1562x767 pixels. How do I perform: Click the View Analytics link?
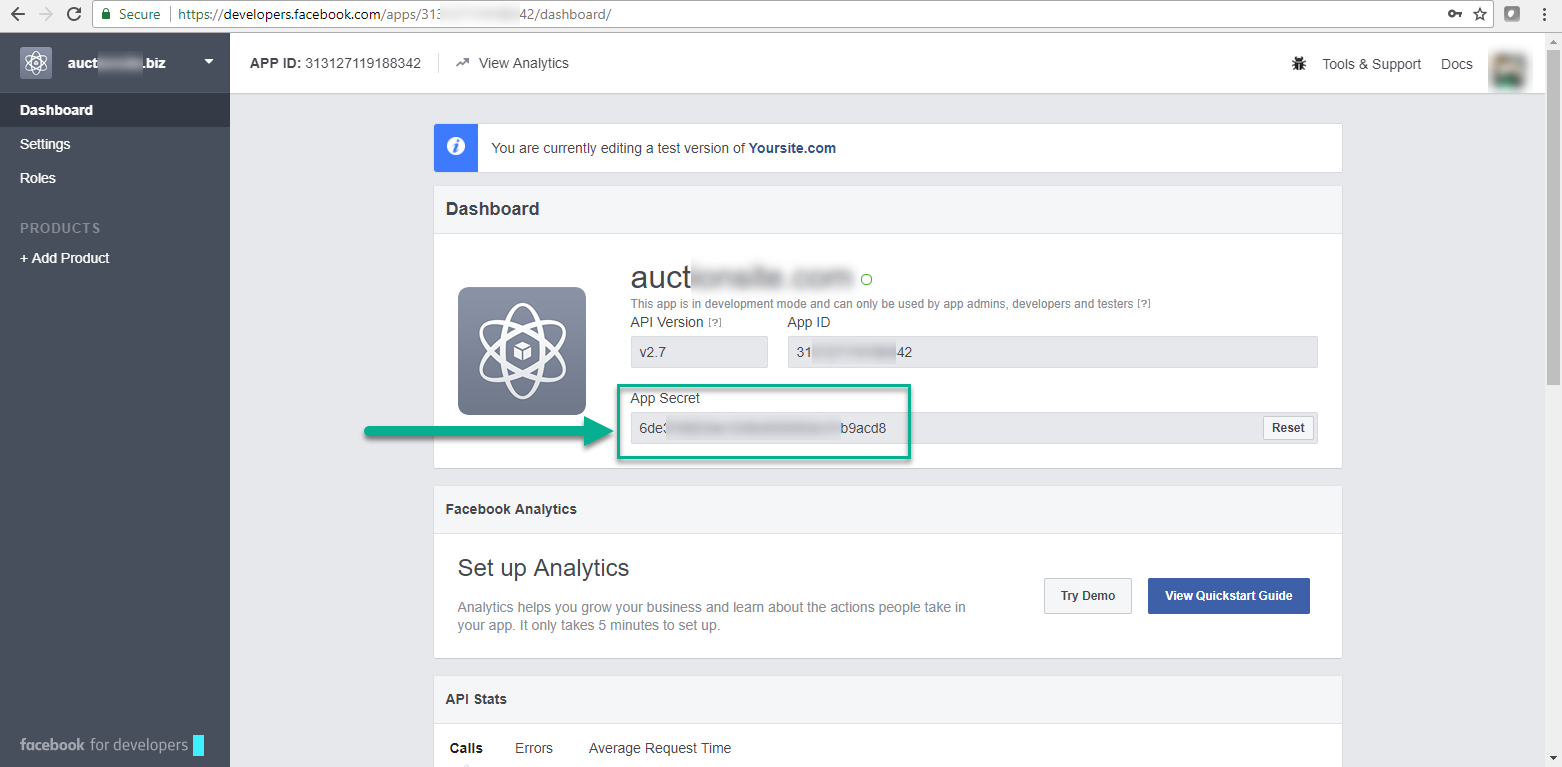(x=523, y=63)
